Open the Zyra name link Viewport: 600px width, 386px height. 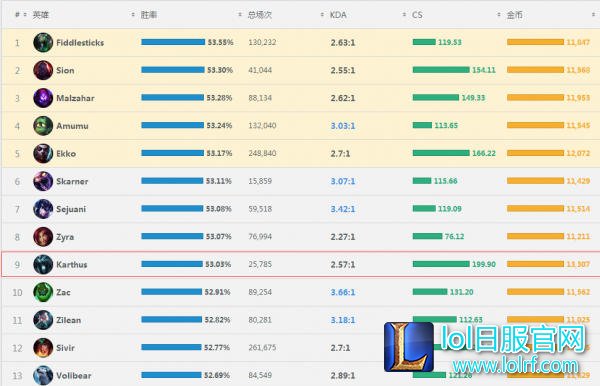[x=65, y=237]
